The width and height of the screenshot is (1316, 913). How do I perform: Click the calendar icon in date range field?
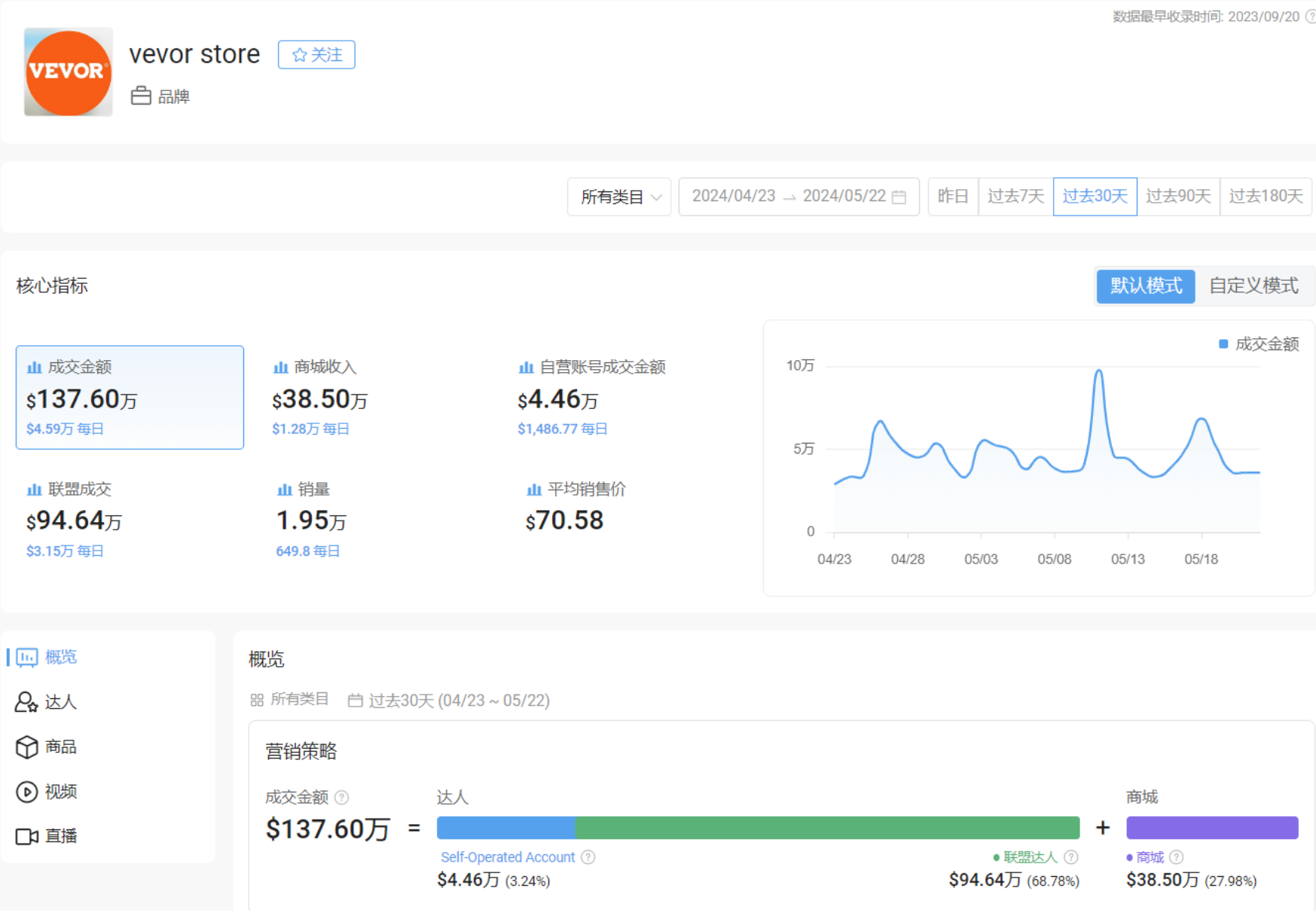click(899, 197)
